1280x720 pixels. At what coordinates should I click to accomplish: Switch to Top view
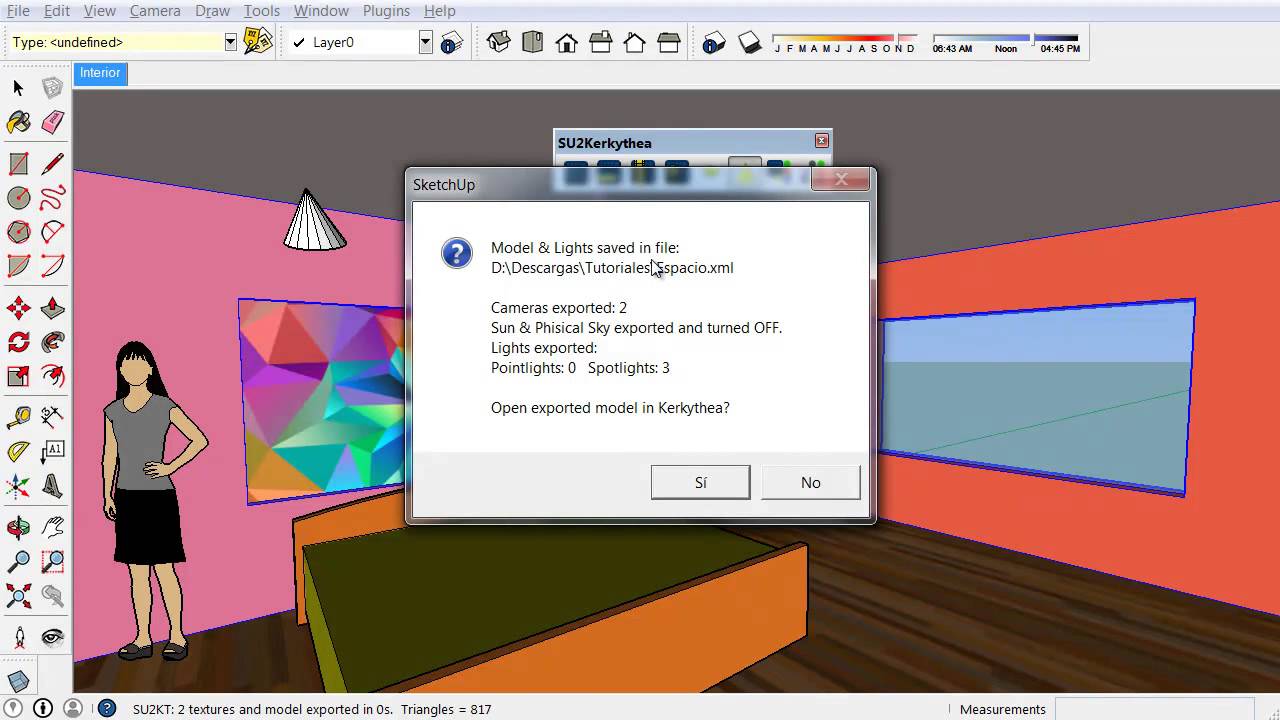[x=533, y=42]
